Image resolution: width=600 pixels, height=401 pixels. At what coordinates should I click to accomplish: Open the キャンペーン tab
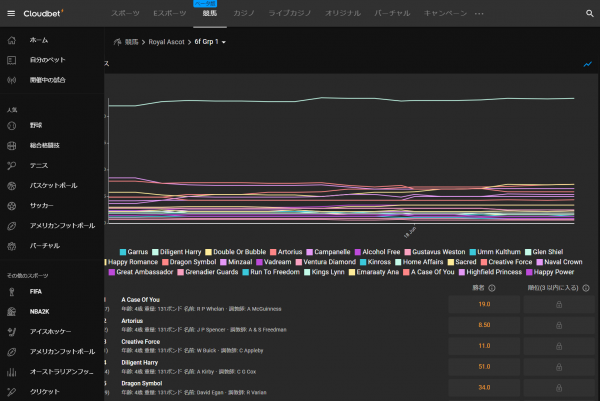pyautogui.click(x=445, y=13)
